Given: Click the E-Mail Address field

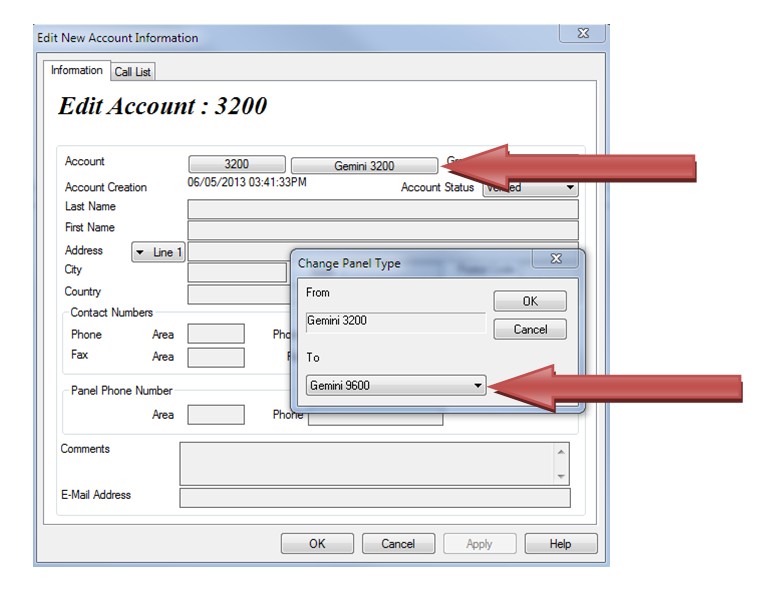Looking at the screenshot, I should (374, 498).
